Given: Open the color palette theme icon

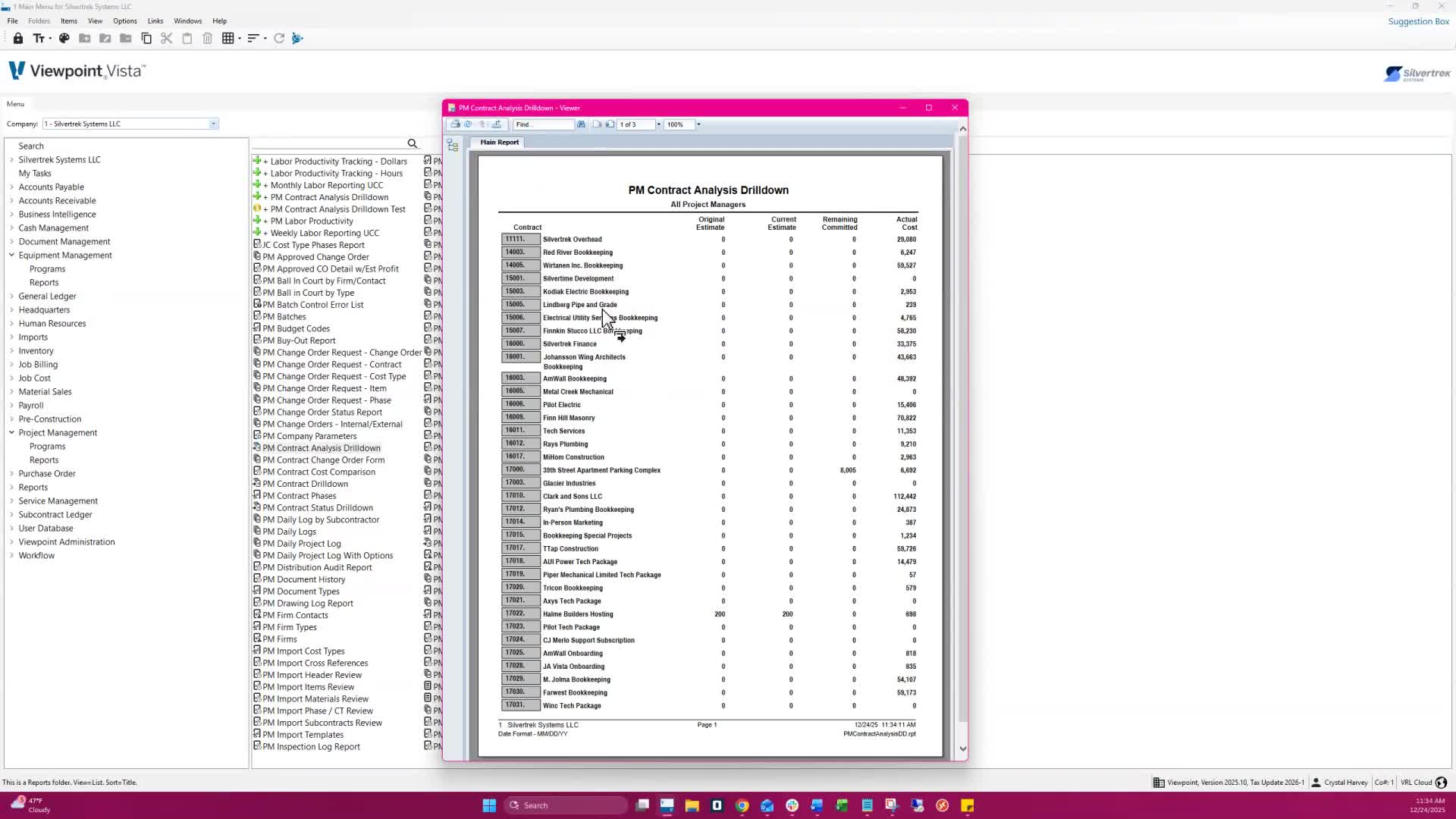Looking at the screenshot, I should click(x=64, y=38).
